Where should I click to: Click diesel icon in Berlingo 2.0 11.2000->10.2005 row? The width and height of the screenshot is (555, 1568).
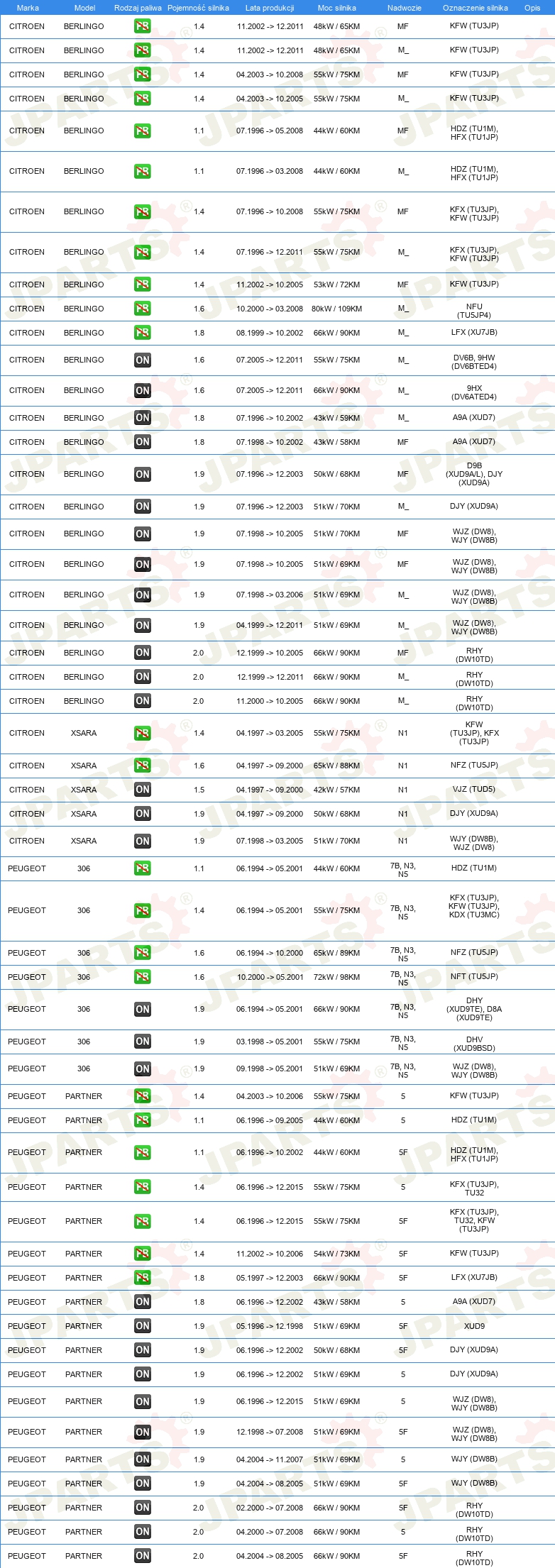[143, 701]
